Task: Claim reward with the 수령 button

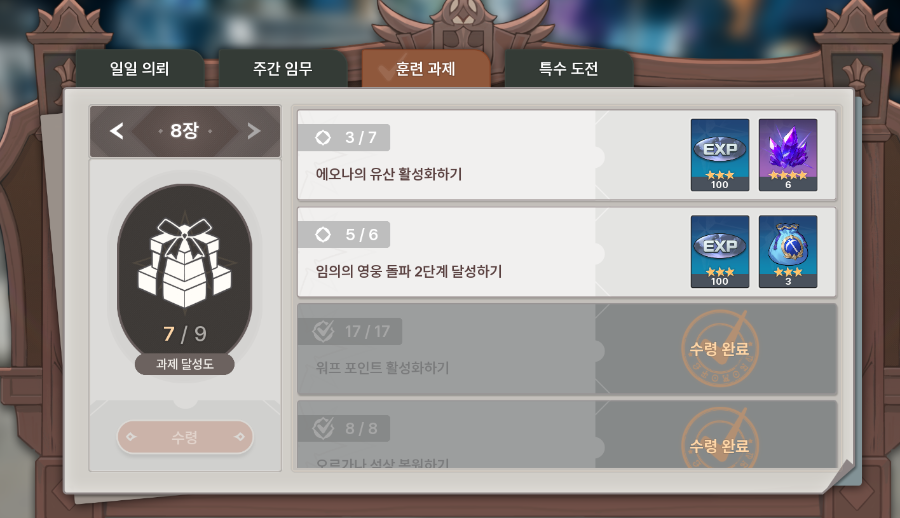Action: coord(185,437)
